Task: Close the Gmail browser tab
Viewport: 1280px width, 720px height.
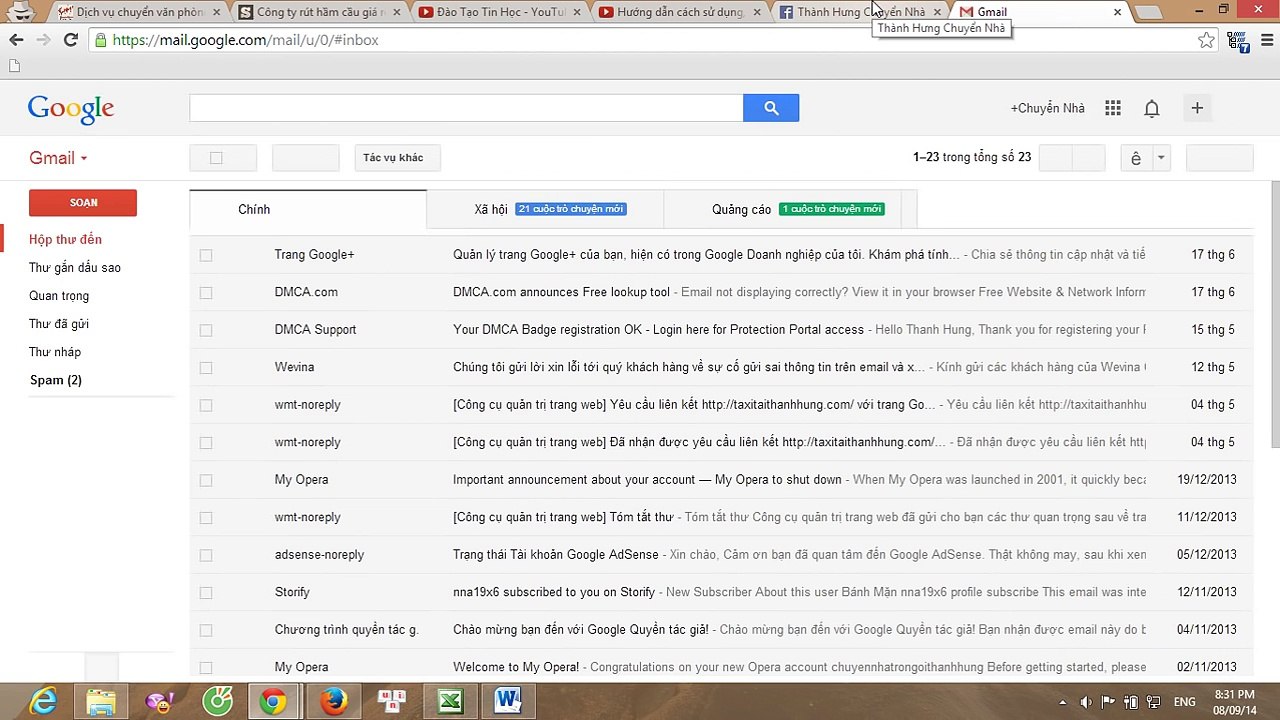Action: tap(1117, 12)
